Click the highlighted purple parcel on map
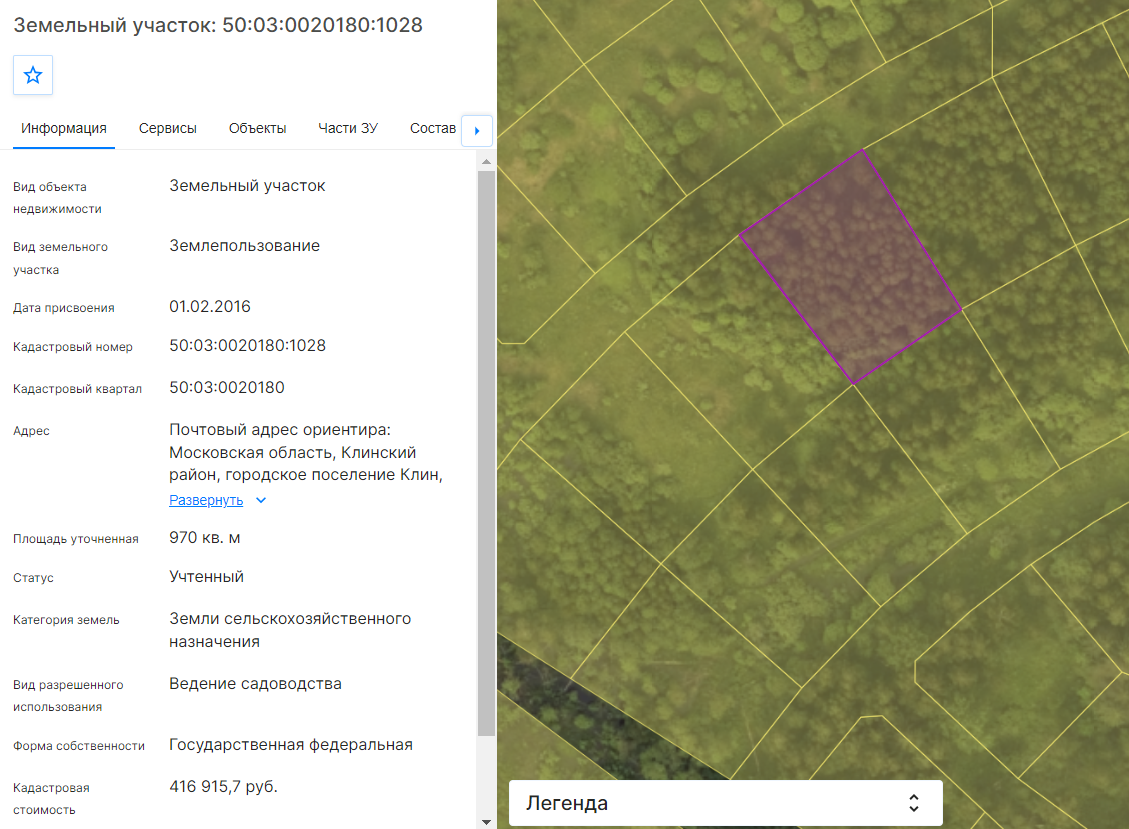The image size is (1129, 829). coord(851,268)
